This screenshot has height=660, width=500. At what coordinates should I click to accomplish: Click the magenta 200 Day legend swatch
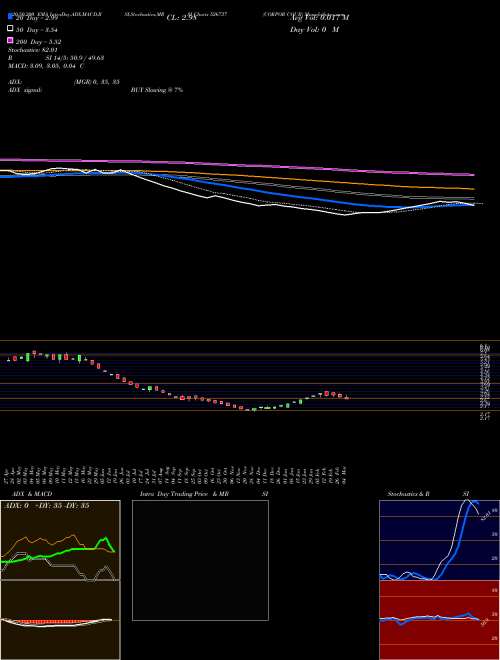10,40
